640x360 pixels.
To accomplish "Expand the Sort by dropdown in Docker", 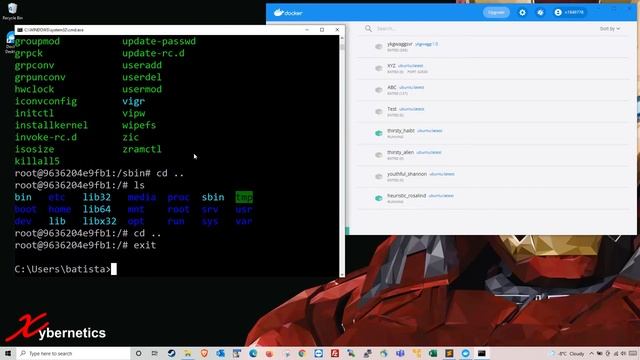I will (x=610, y=29).
